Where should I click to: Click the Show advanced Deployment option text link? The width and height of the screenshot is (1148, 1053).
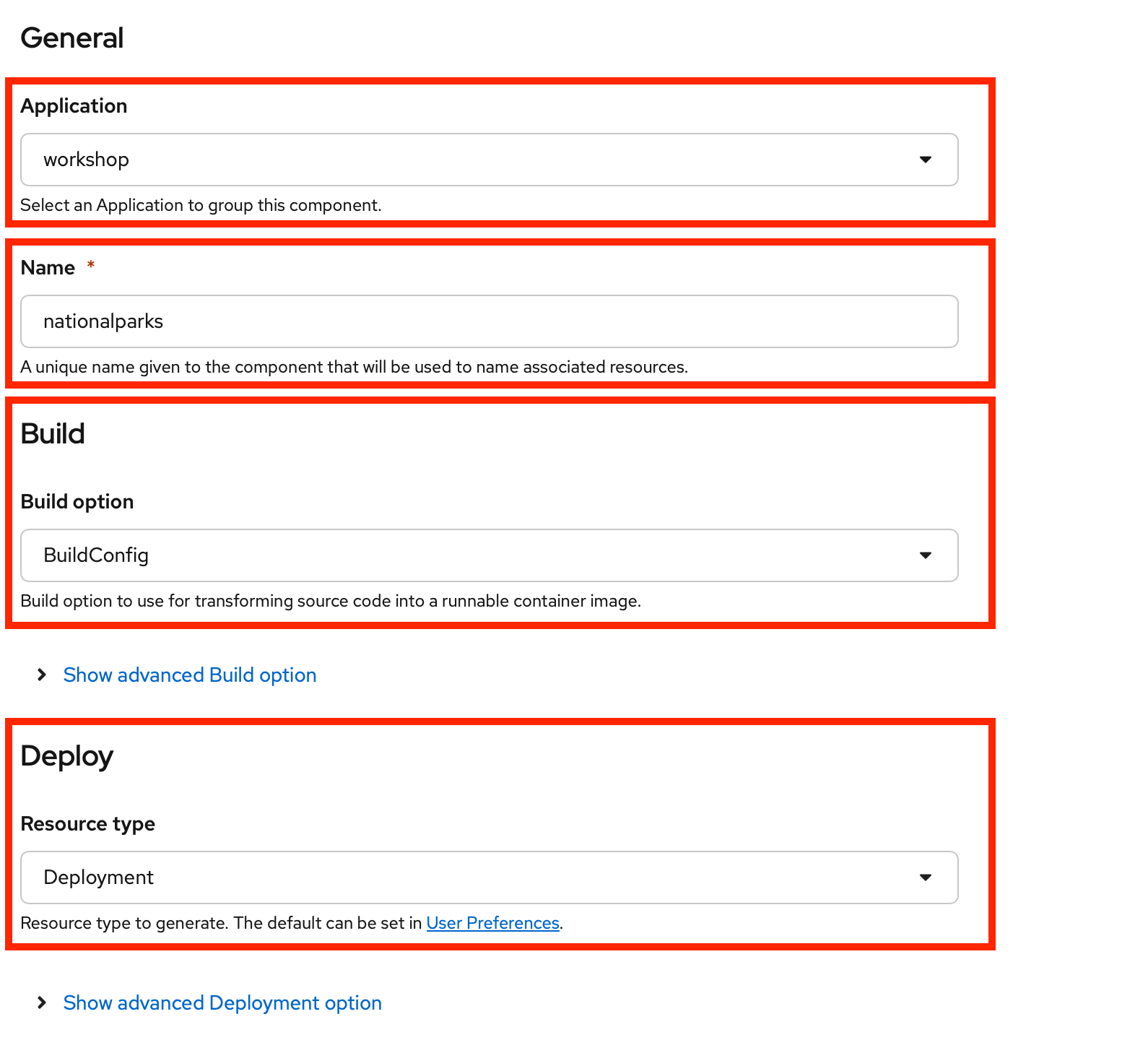point(222,1002)
